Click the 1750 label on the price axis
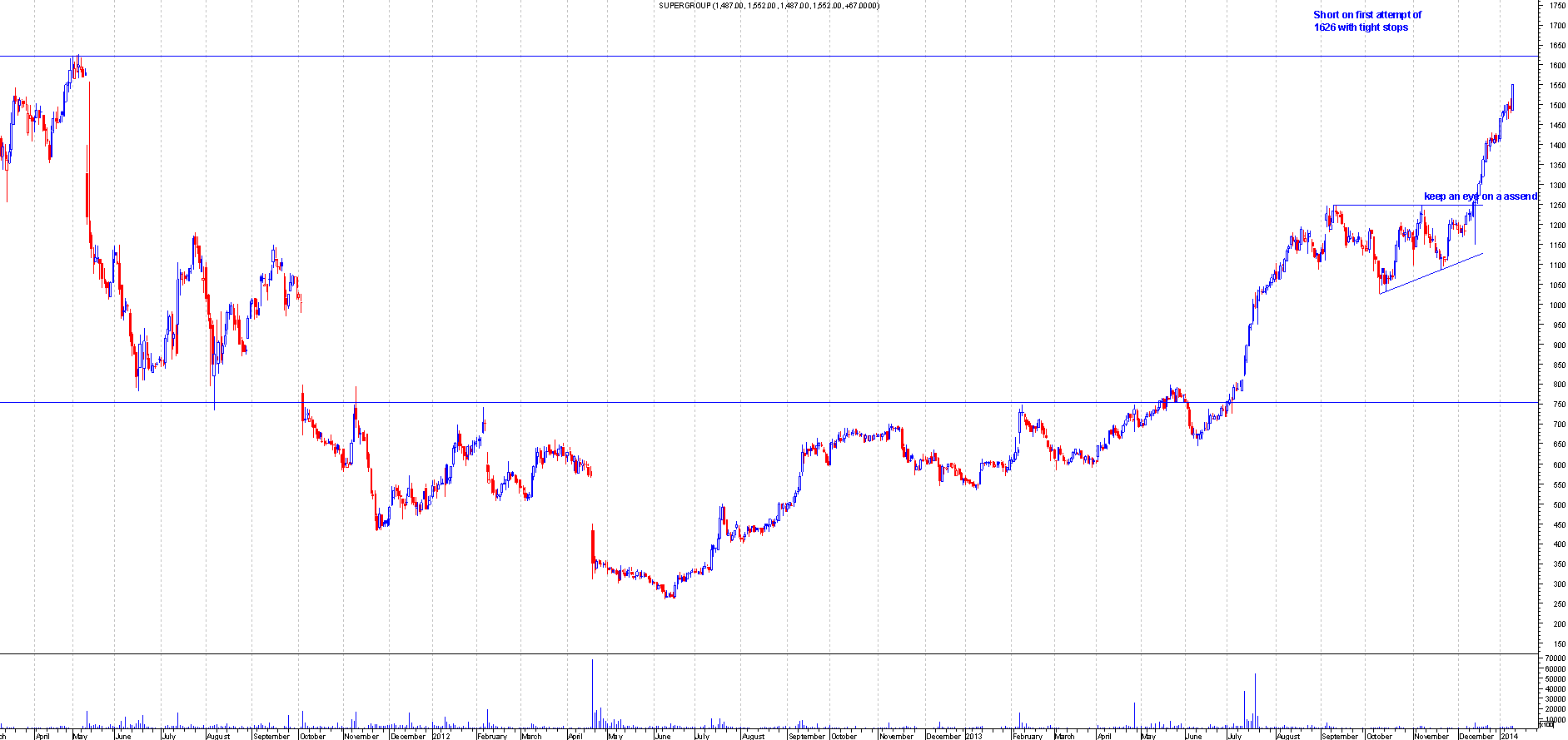 [x=1556, y=5]
